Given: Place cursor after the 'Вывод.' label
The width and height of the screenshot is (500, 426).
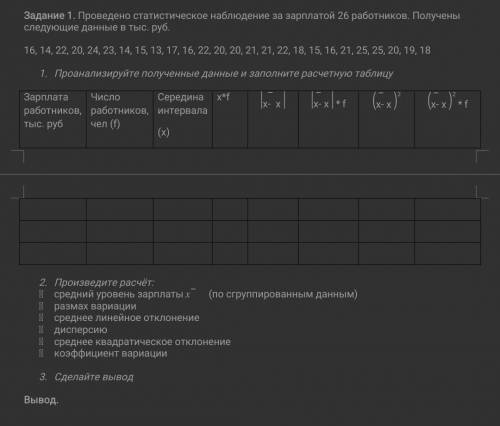Looking at the screenshot, I should [x=60, y=400].
